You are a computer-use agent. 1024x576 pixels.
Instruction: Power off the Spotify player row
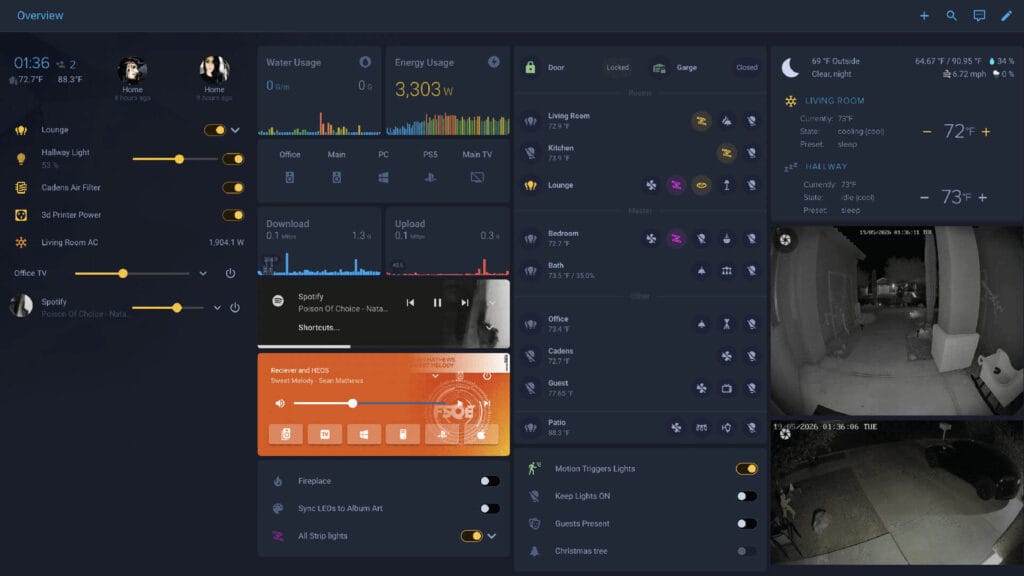coord(234,308)
